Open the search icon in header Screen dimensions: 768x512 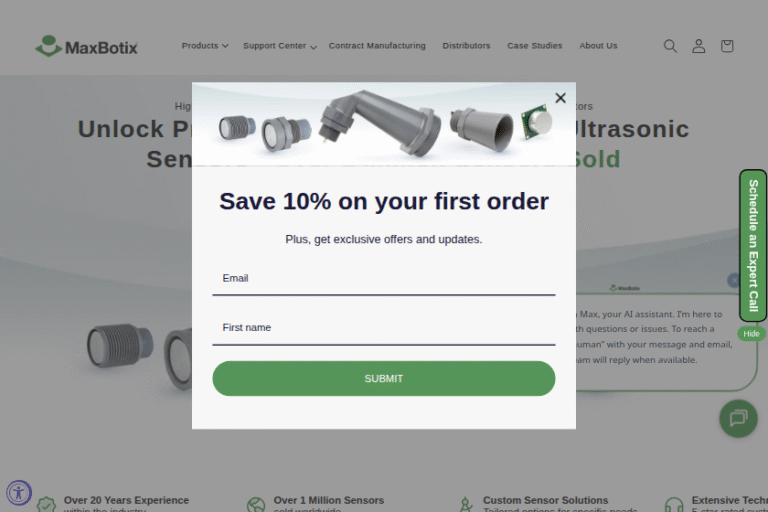[x=670, y=46]
